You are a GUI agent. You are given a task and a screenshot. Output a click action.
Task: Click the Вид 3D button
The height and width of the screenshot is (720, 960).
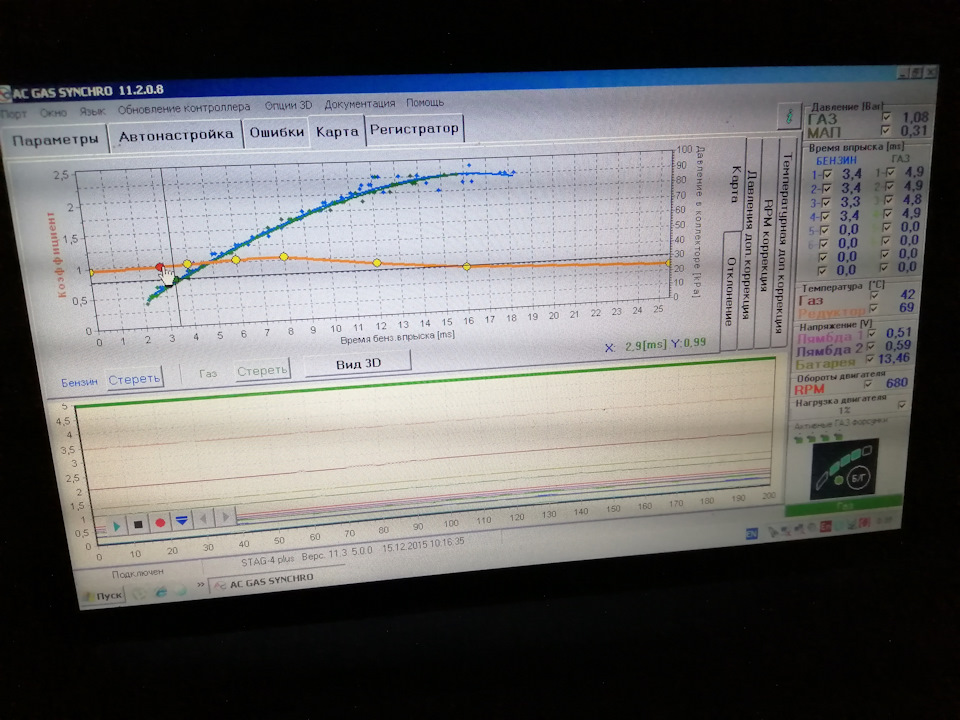[358, 364]
